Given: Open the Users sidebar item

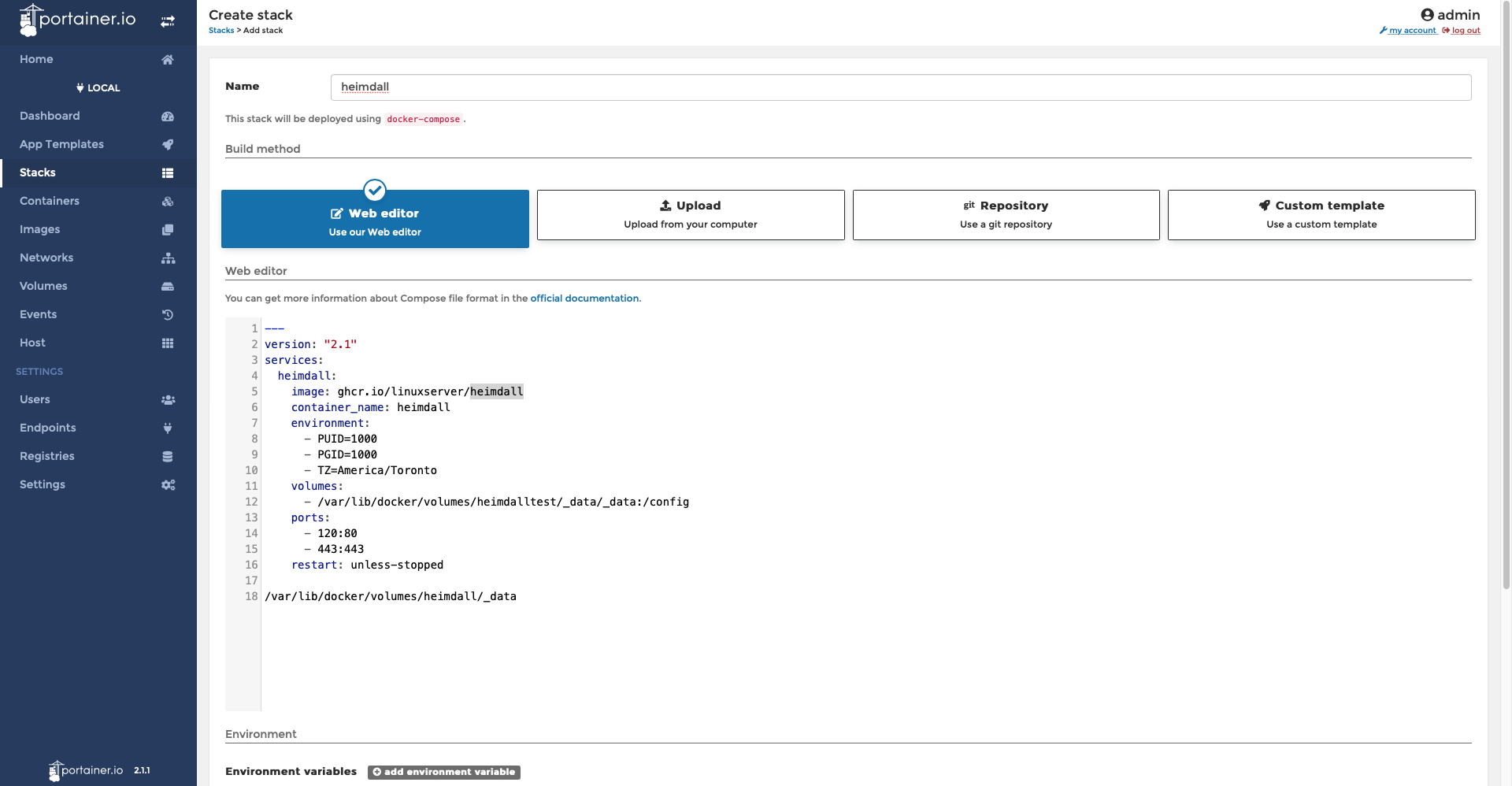Looking at the screenshot, I should click(98, 400).
